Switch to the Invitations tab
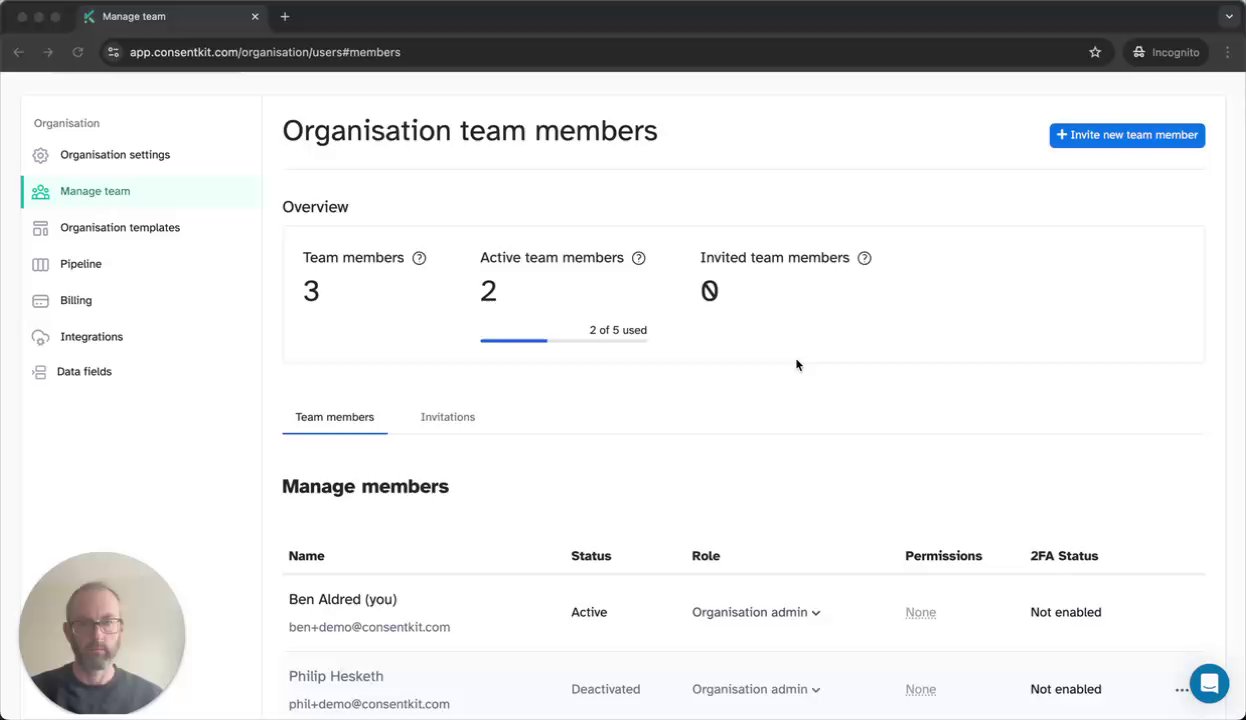Image resolution: width=1246 pixels, height=720 pixels. (448, 417)
